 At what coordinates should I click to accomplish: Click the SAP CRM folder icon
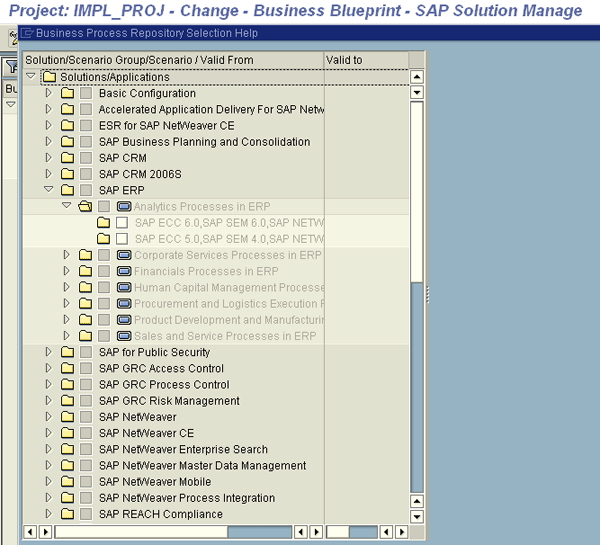click(67, 158)
